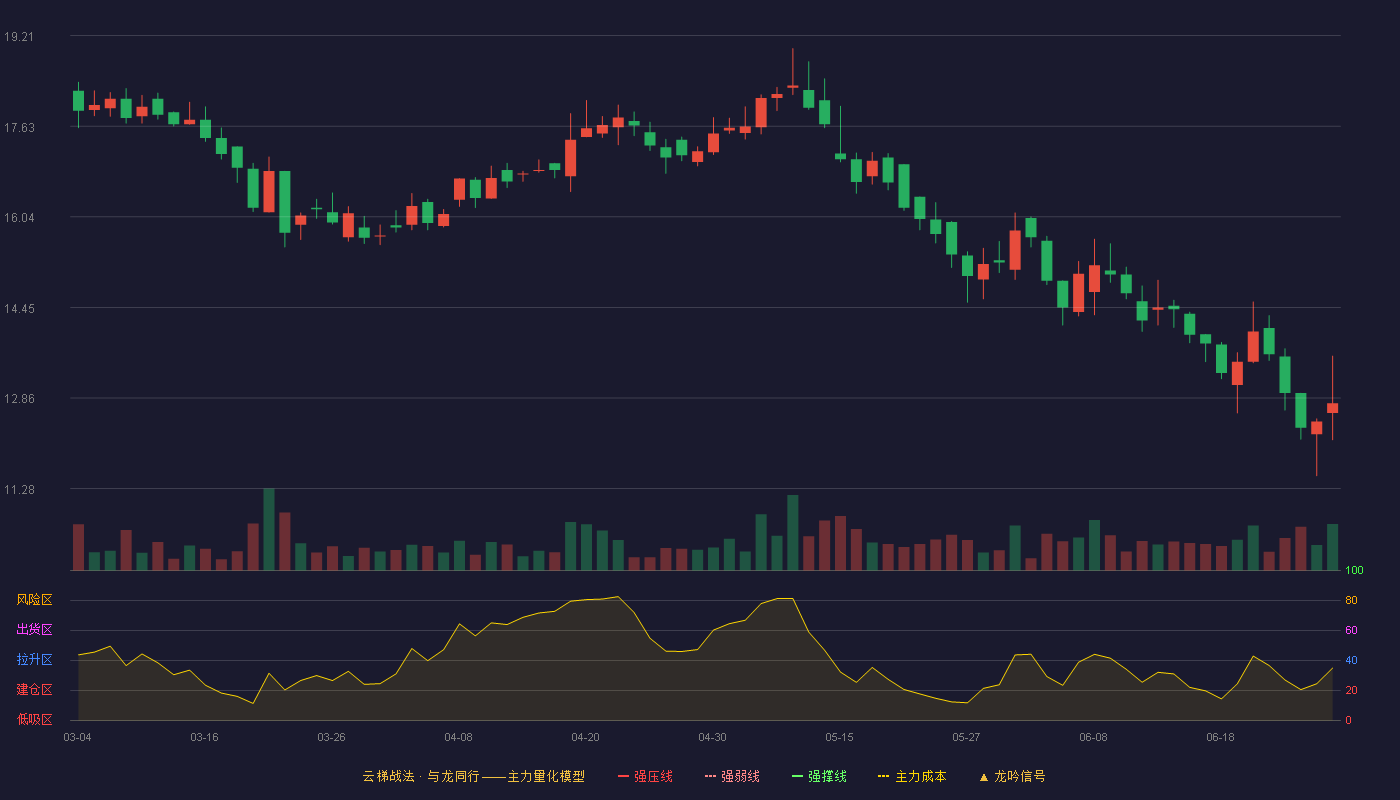Click the orange 80 indicator scale value
This screenshot has width=1400, height=800.
pyautogui.click(x=1351, y=601)
